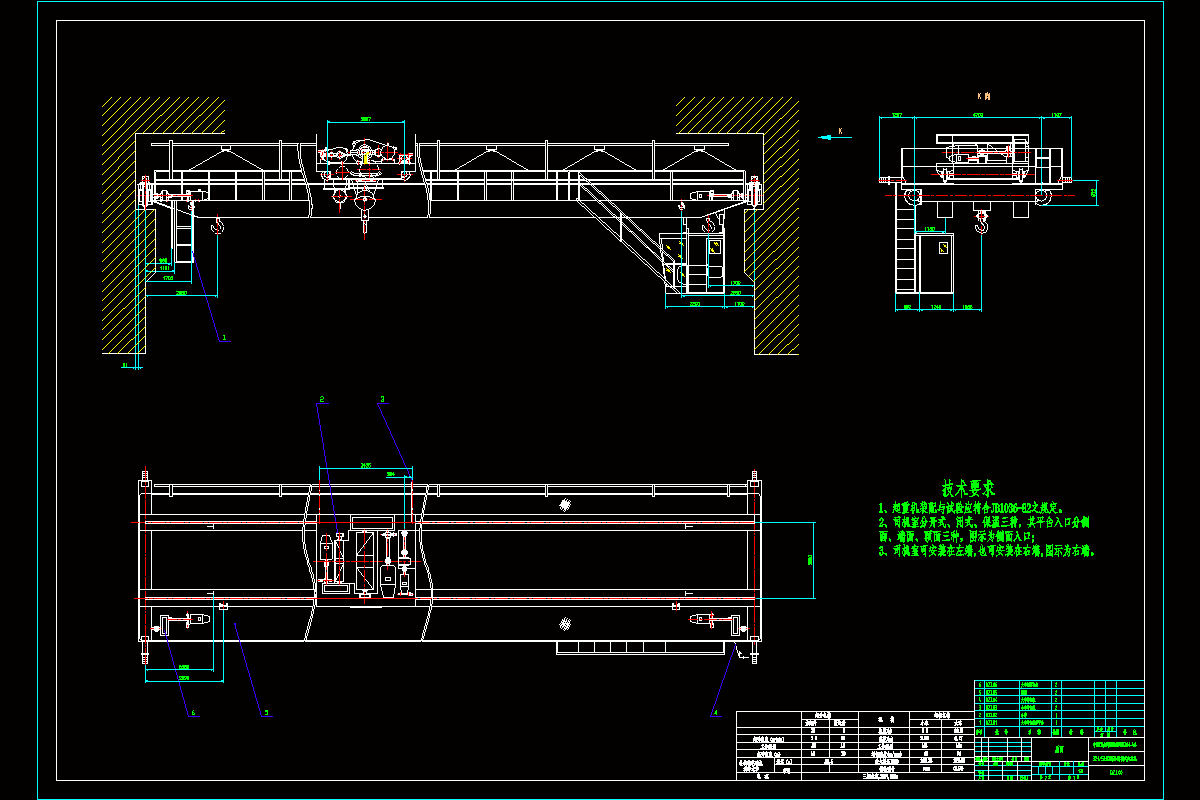Image resolution: width=1200 pixels, height=800 pixels.
Task: Click the green 技术要求 heading
Action: (x=969, y=489)
